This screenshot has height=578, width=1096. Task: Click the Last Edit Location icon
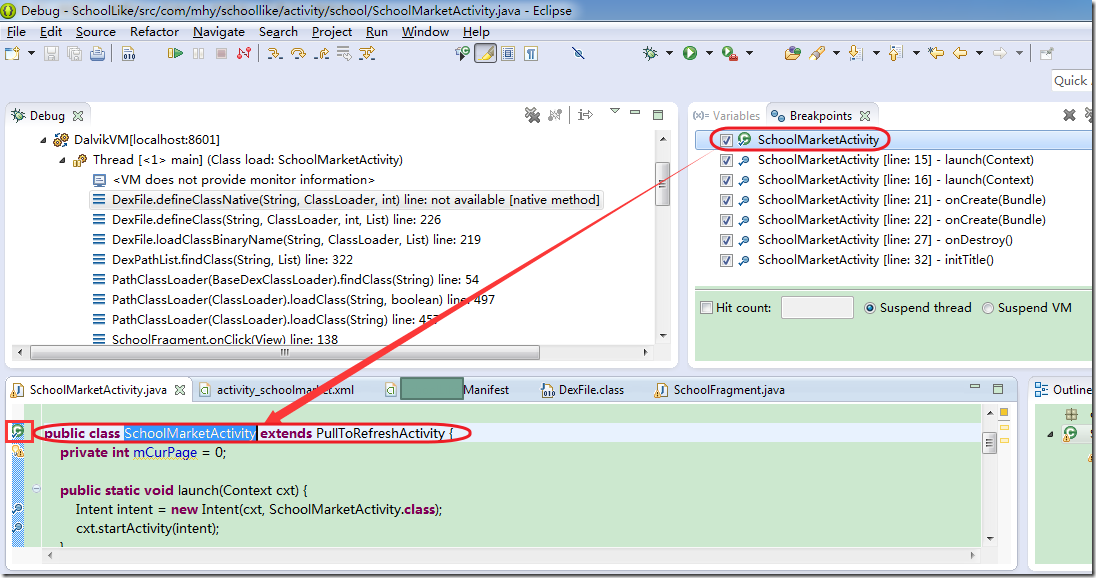(x=936, y=53)
